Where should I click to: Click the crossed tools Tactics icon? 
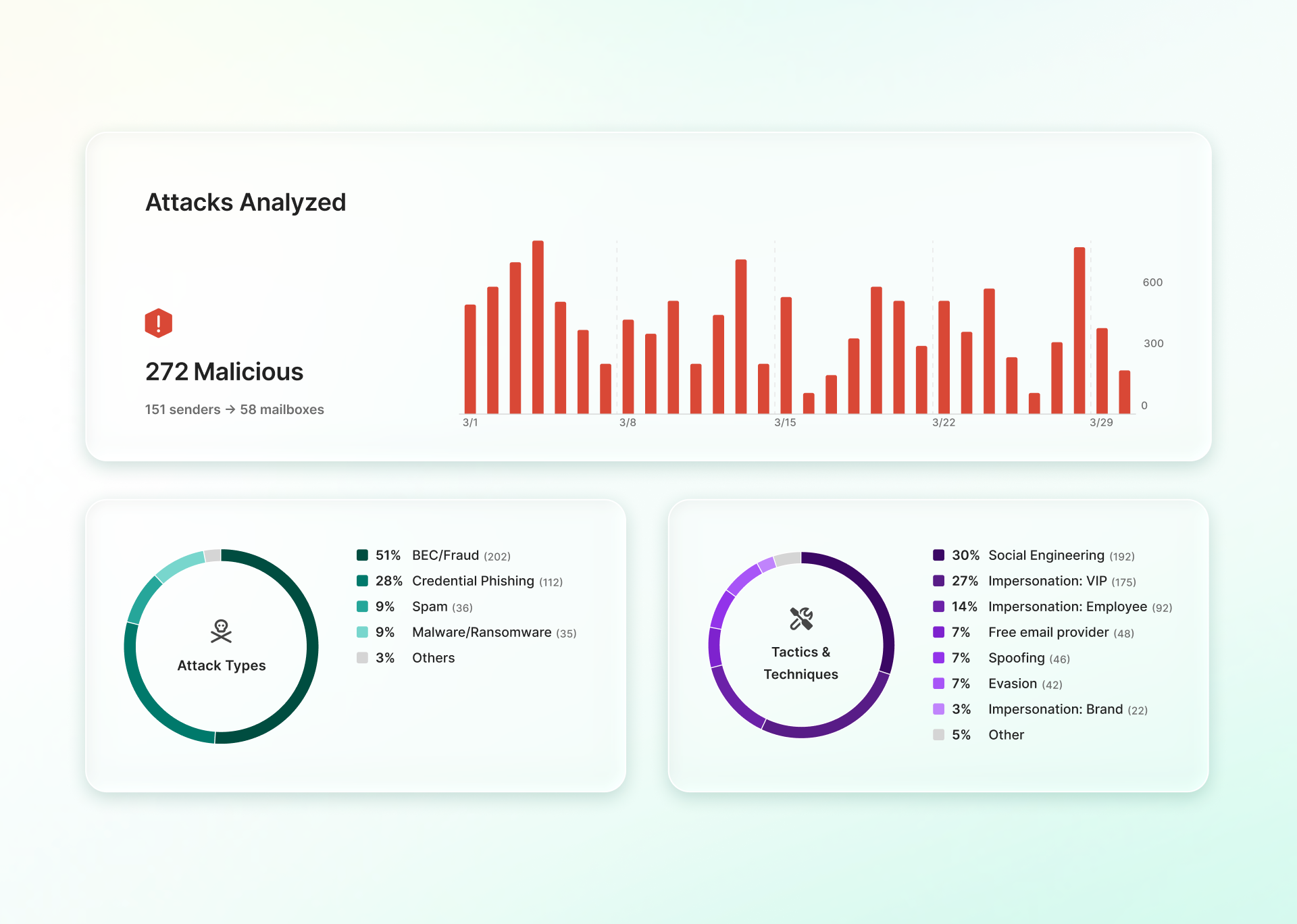(800, 618)
